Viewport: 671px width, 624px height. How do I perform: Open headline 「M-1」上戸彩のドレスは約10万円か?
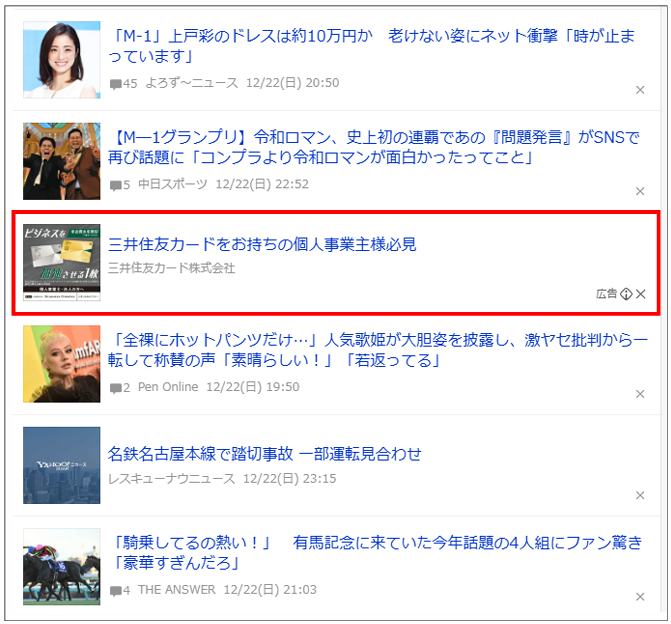pos(371,46)
